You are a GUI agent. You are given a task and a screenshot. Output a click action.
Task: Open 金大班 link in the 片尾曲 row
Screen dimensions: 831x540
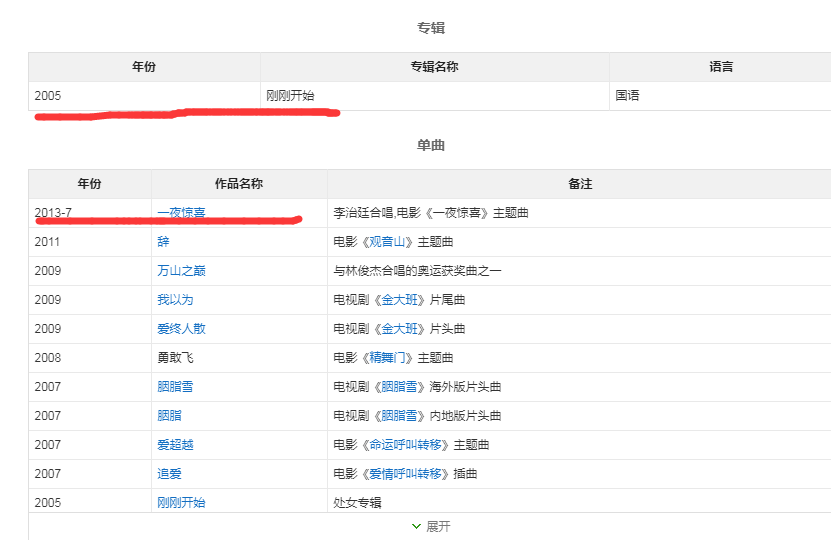coord(399,299)
